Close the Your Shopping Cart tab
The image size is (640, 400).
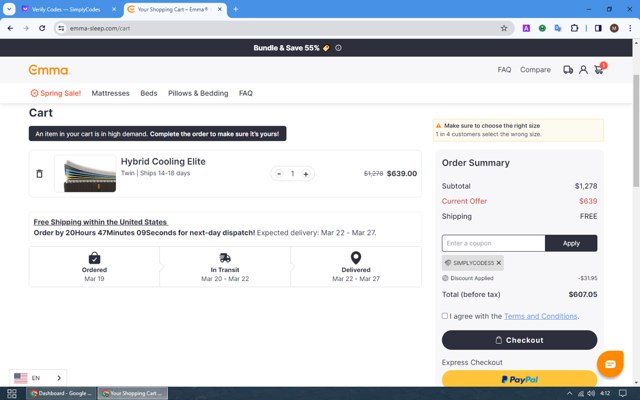(220, 9)
